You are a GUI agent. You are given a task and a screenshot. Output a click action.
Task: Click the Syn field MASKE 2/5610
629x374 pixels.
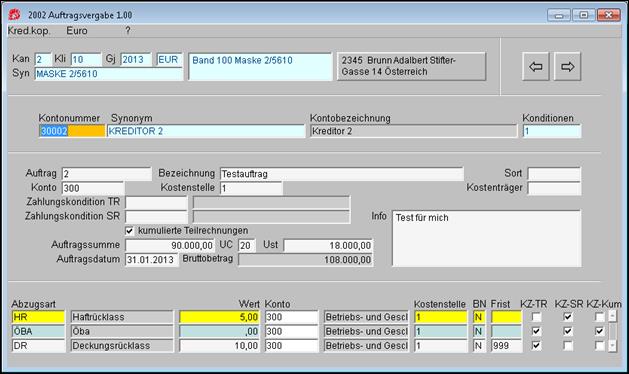tap(108, 74)
